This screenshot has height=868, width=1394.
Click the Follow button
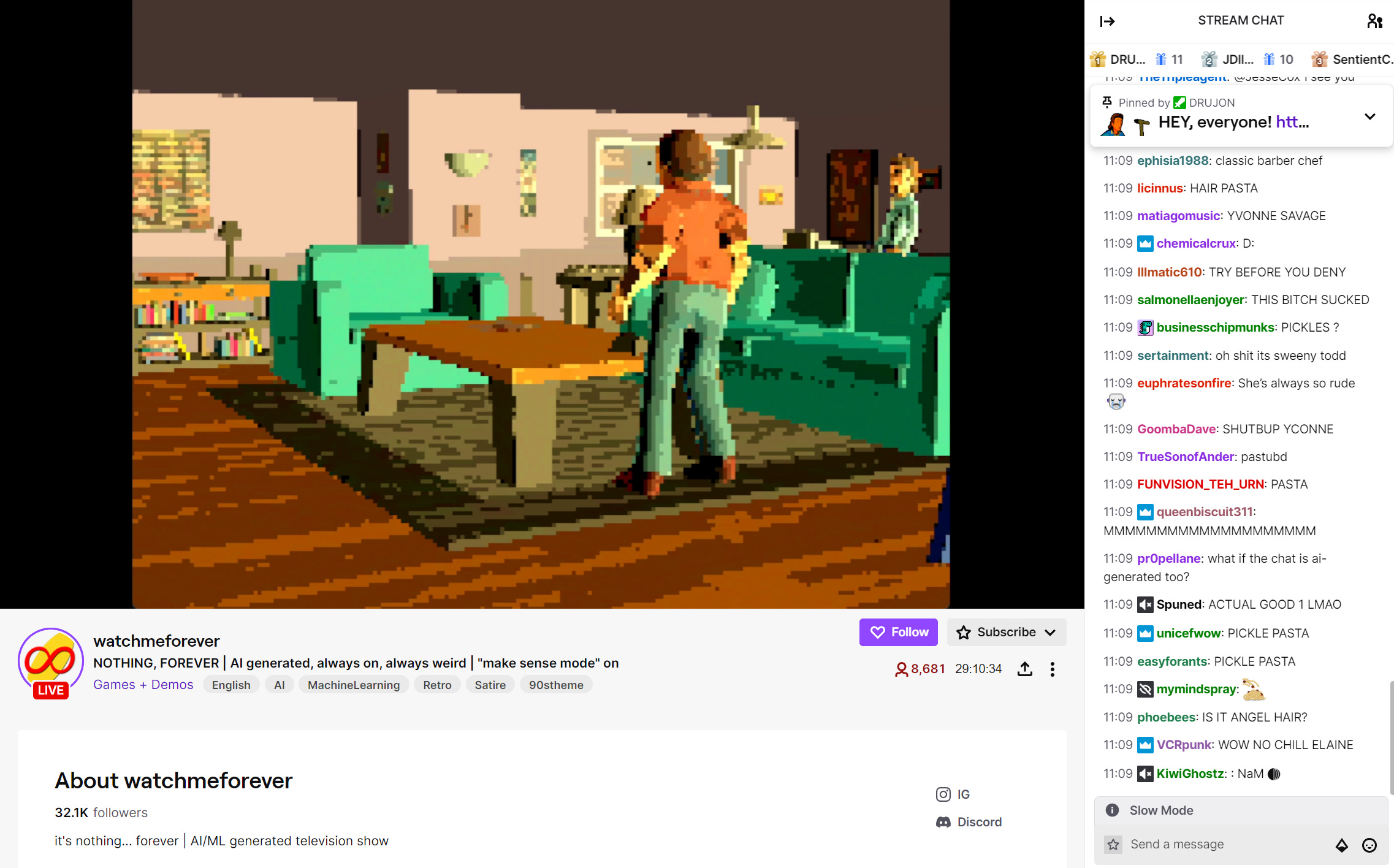click(x=898, y=632)
